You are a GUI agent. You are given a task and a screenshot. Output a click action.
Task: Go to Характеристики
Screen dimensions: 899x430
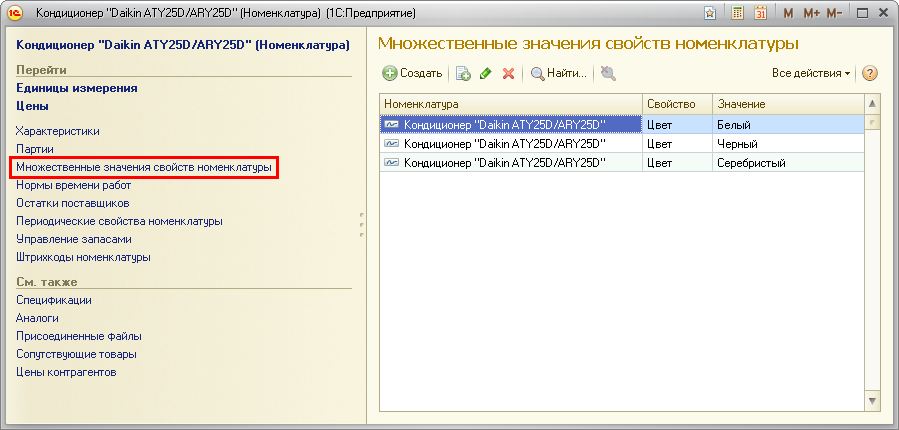(58, 131)
